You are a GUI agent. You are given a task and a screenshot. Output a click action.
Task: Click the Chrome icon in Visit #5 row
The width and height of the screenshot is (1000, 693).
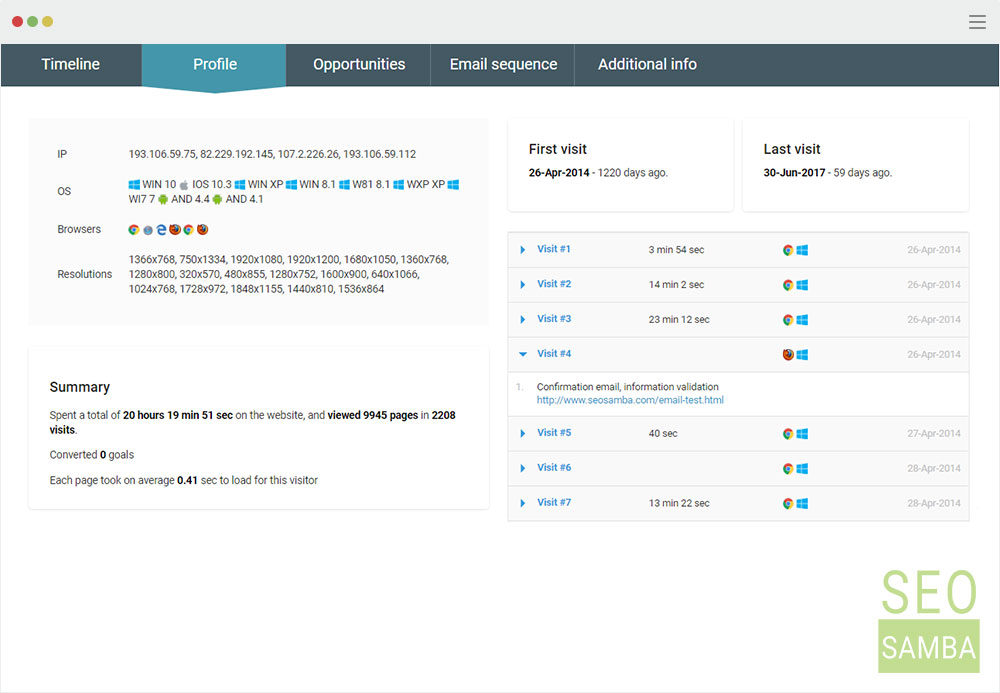click(x=788, y=434)
